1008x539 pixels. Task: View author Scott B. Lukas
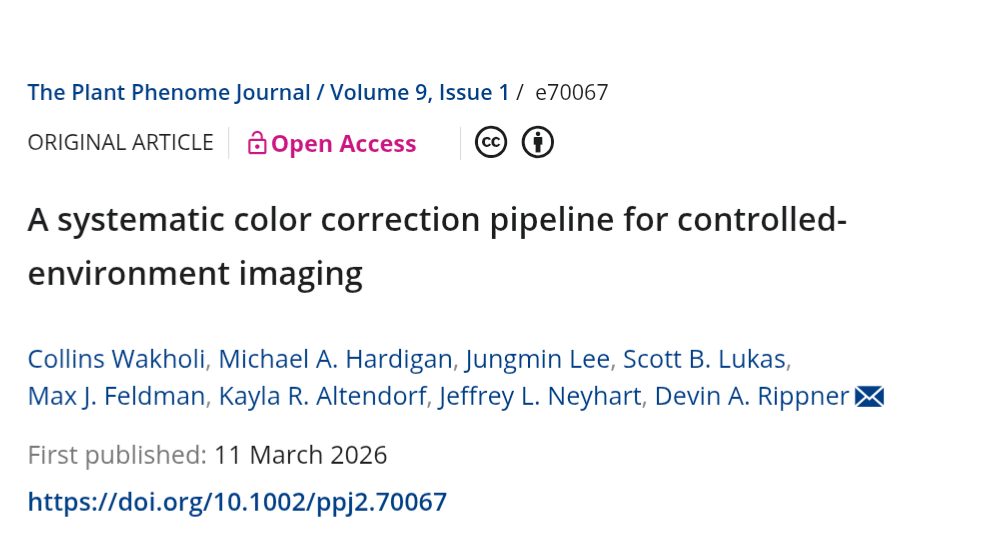[705, 359]
